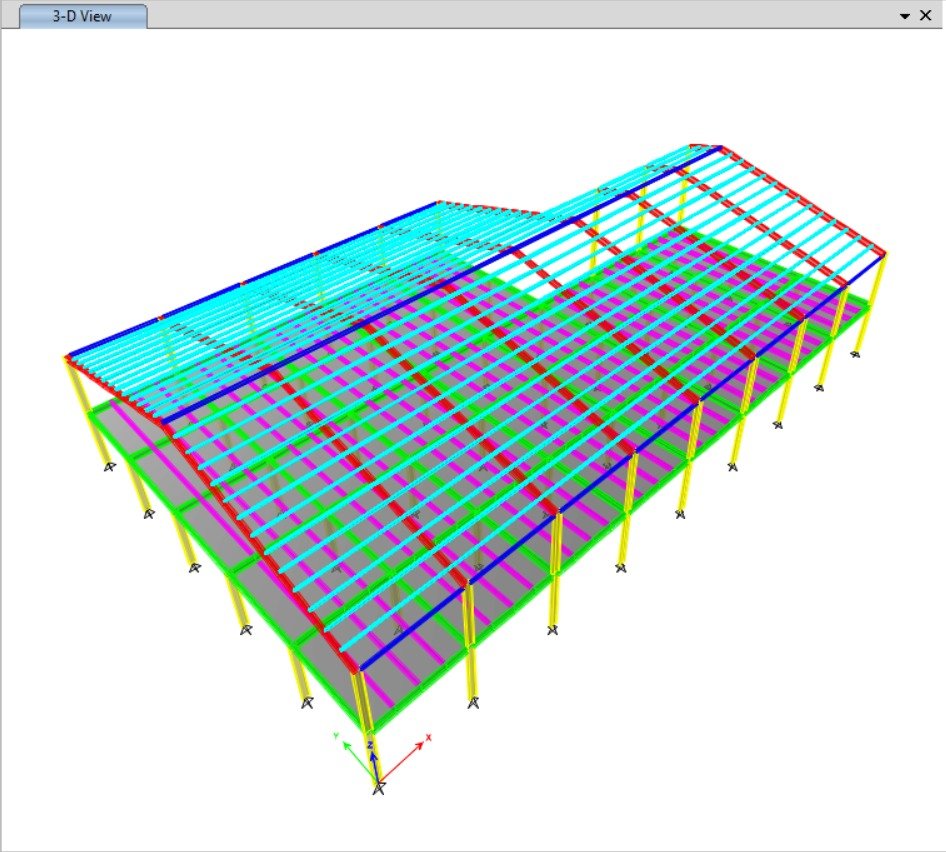Click the global axes origin marker
Image resolution: width=946 pixels, height=852 pixels.
(378, 788)
